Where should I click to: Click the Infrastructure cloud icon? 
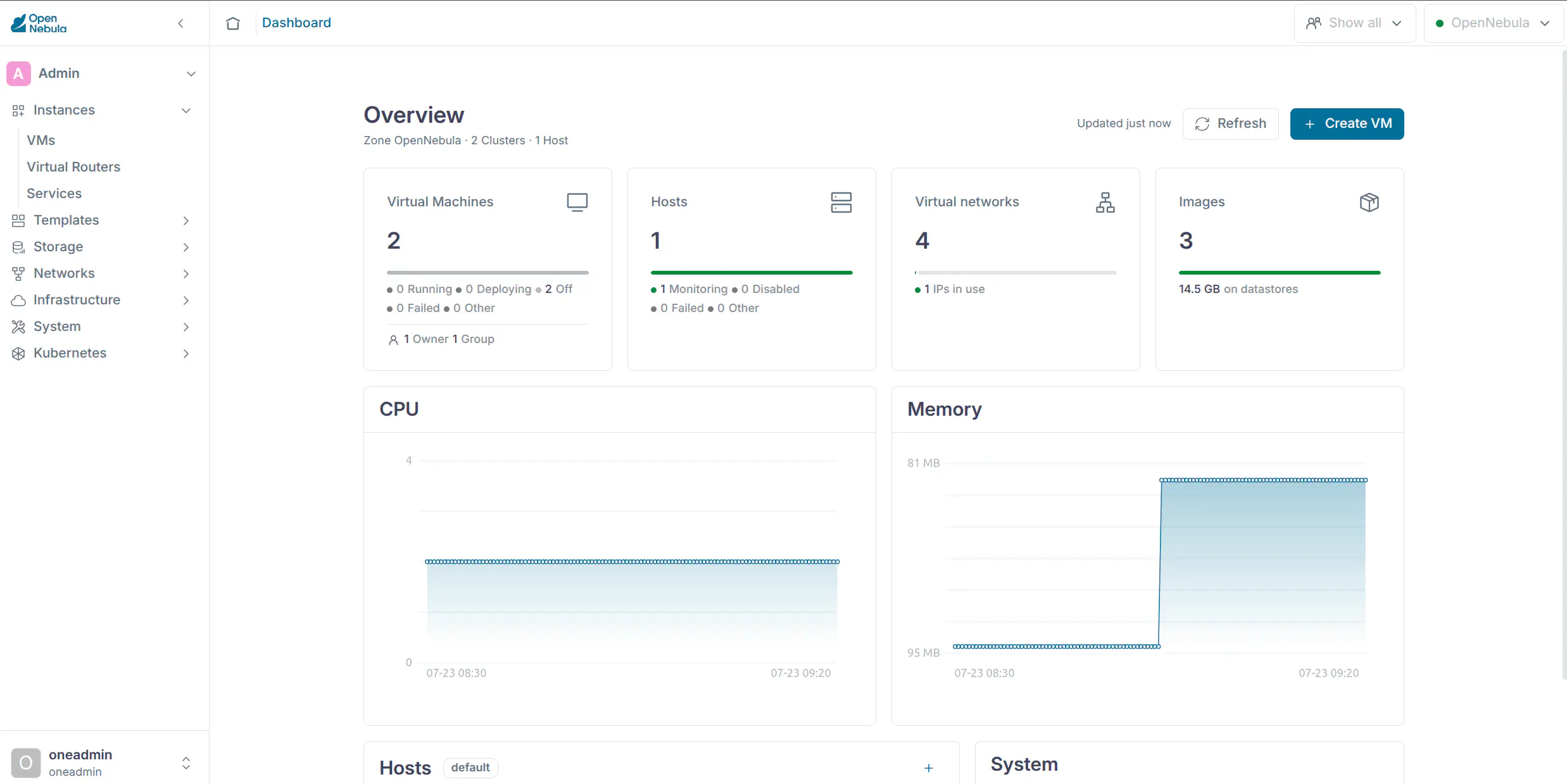[18, 300]
